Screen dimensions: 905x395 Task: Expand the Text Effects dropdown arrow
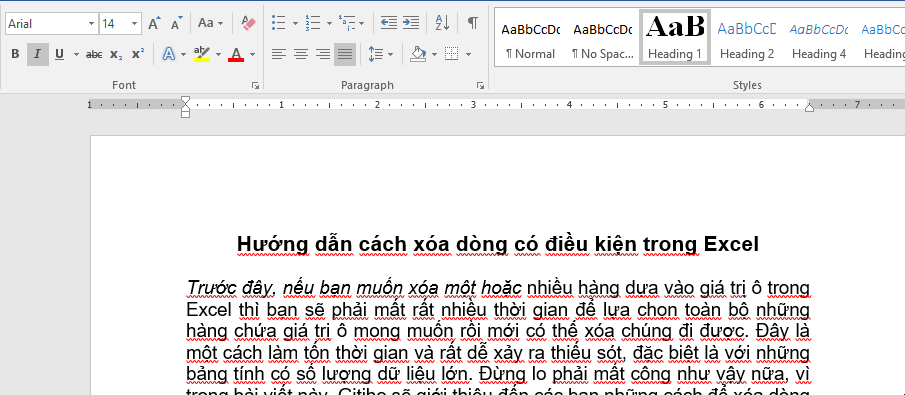pos(184,54)
